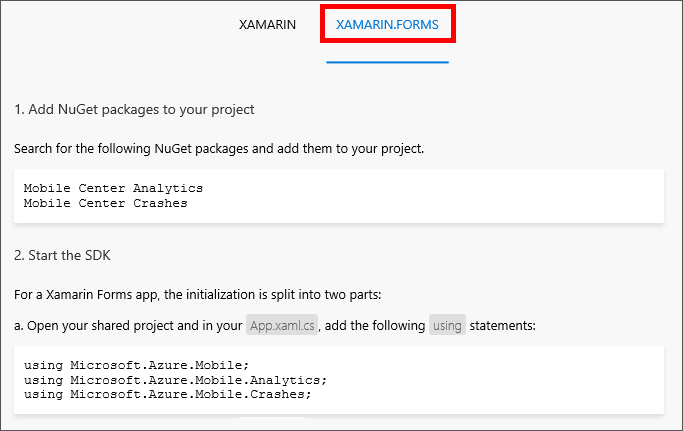Click the 'using Microsoft.Azure.Mobile.Crashes;' line
This screenshot has height=431, width=683.
point(167,393)
